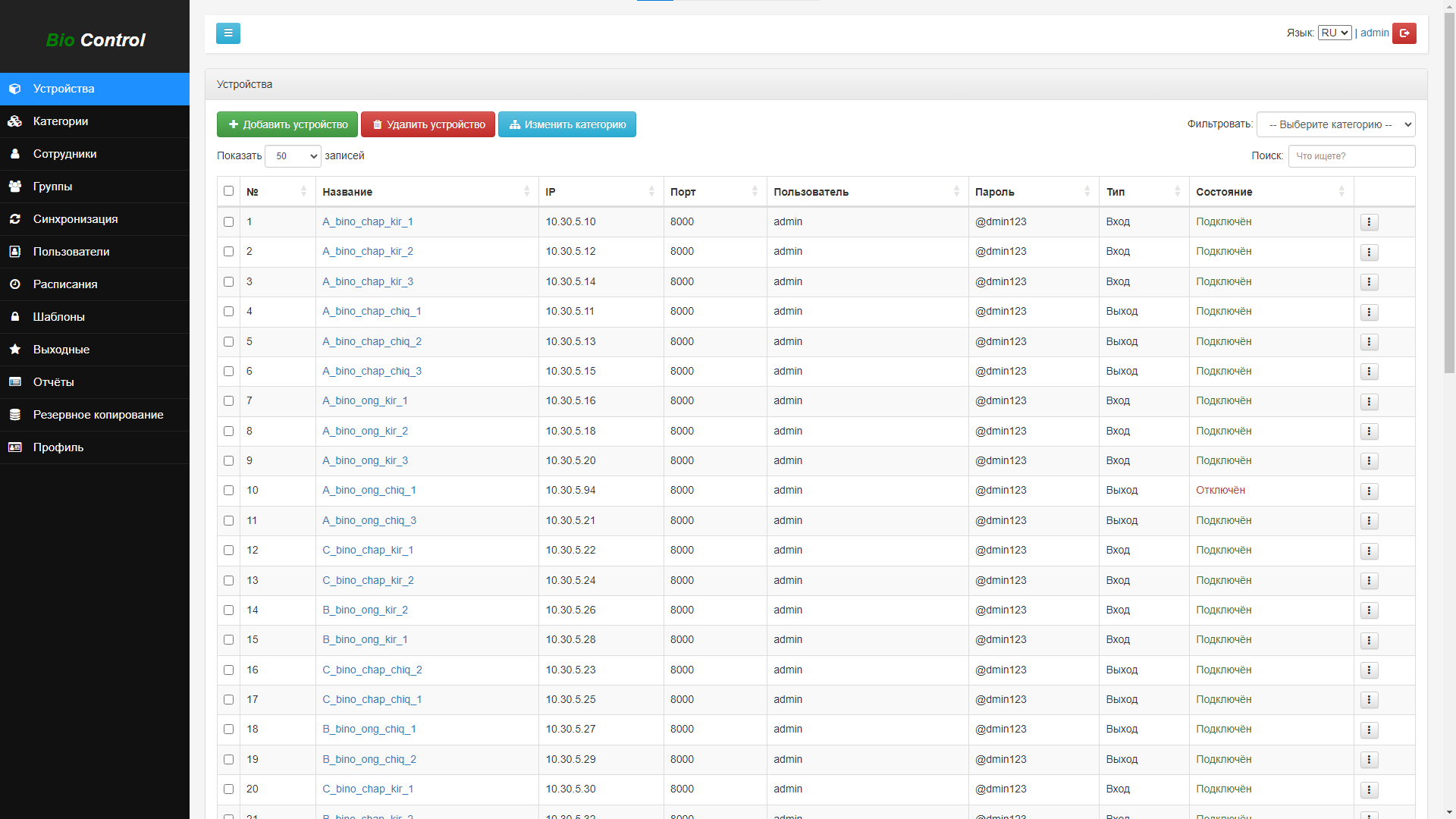Image resolution: width=1456 pixels, height=819 pixels.
Task: Sort by Пользователь column header
Action: point(868,192)
